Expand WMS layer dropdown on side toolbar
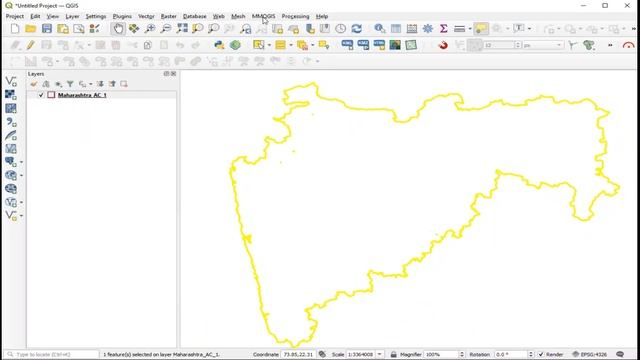This screenshot has width=640, height=360. [21, 176]
